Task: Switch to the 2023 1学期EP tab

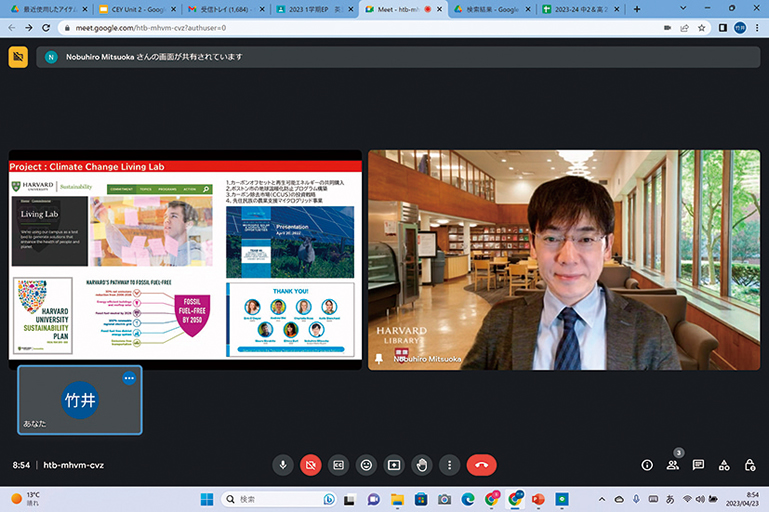Action: tap(314, 9)
